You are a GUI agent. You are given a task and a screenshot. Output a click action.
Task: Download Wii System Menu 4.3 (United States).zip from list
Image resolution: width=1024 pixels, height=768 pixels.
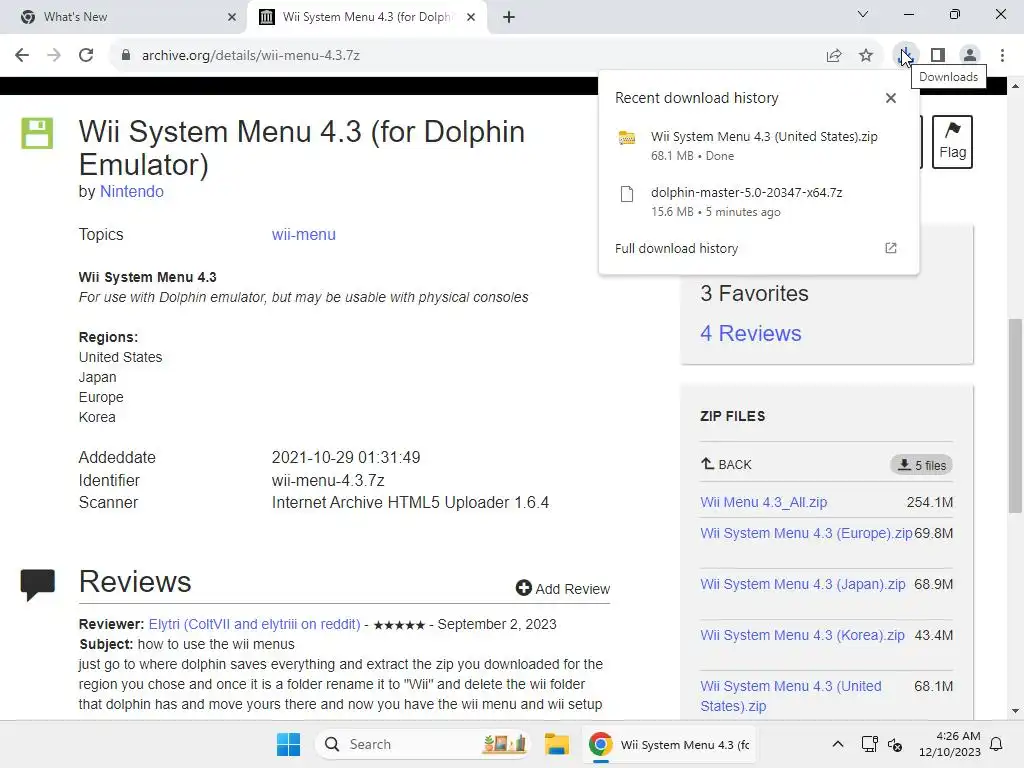coord(791,696)
